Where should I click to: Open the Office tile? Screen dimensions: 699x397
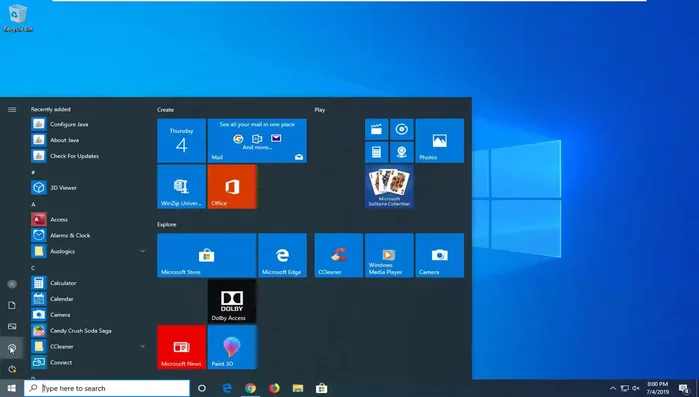(x=232, y=186)
